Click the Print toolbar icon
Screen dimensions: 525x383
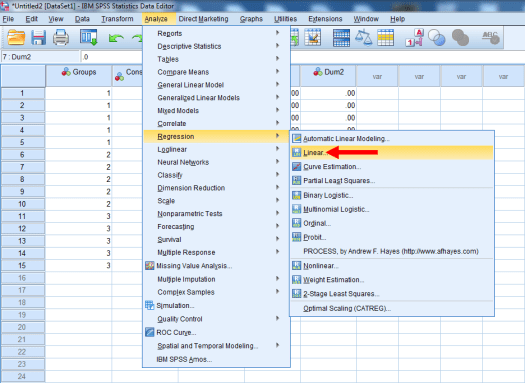click(61, 37)
